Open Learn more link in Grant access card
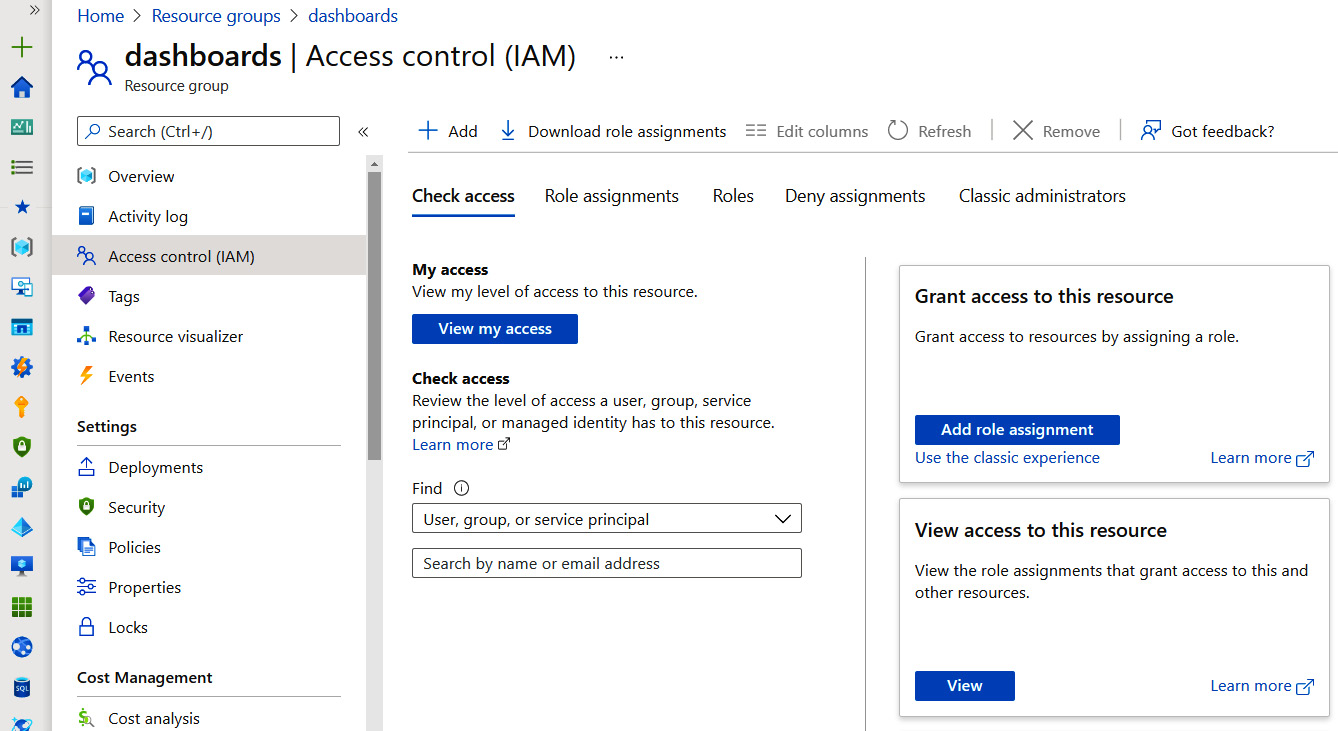Screen dimensions: 1338x731 1262,458
